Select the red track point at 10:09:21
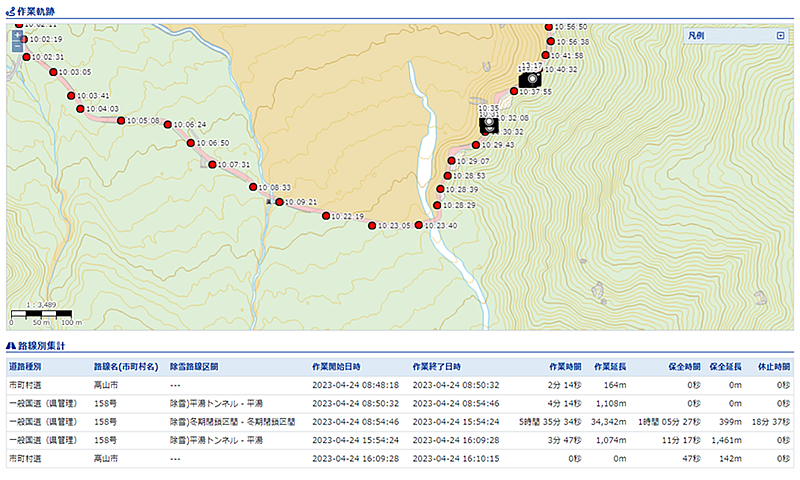The image size is (800, 480). click(x=279, y=202)
